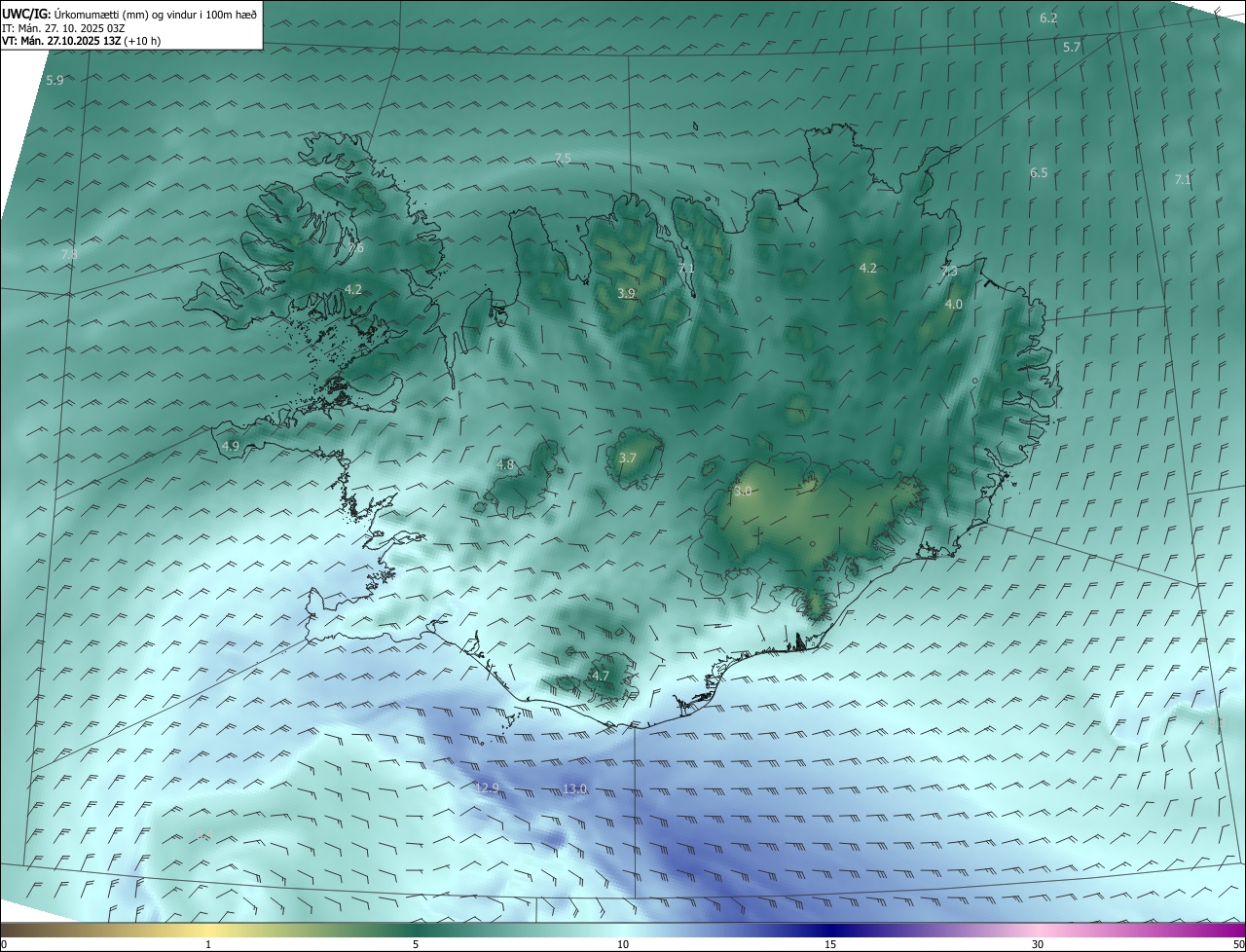Click the 13.0 value south of the coast
The image size is (1246, 952).
[575, 788]
